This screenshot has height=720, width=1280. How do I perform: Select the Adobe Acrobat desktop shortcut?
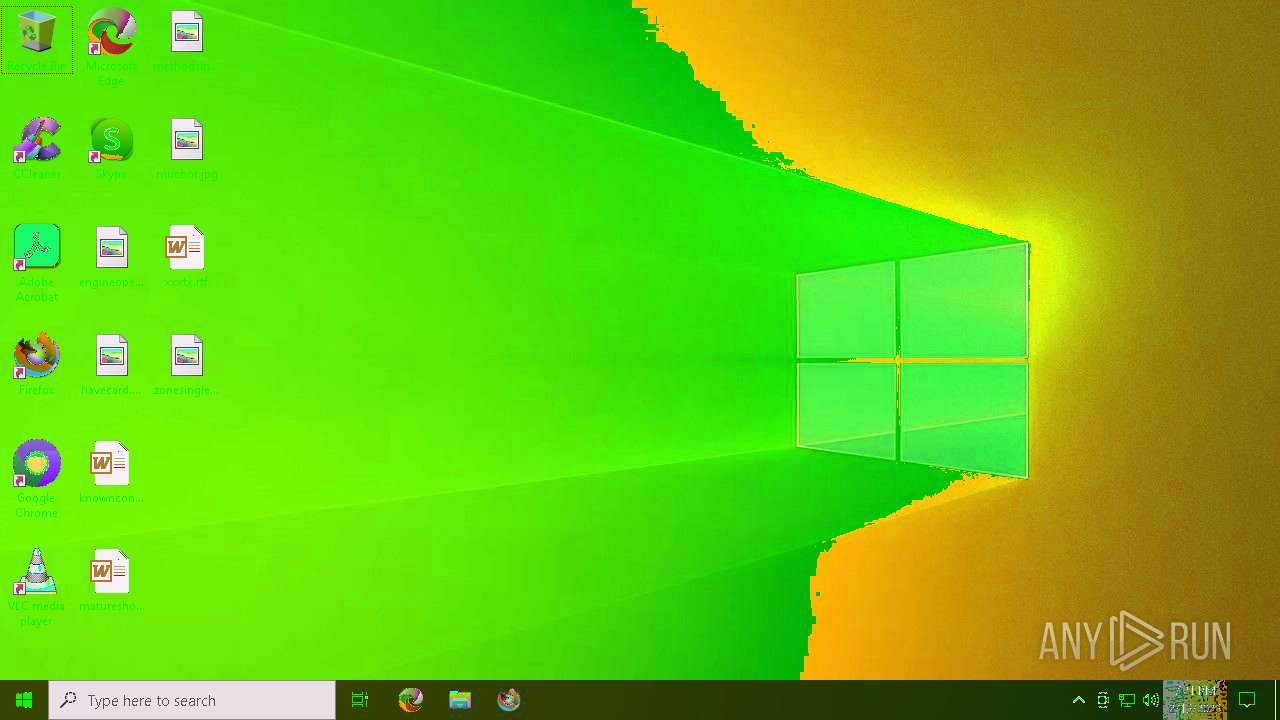(37, 263)
